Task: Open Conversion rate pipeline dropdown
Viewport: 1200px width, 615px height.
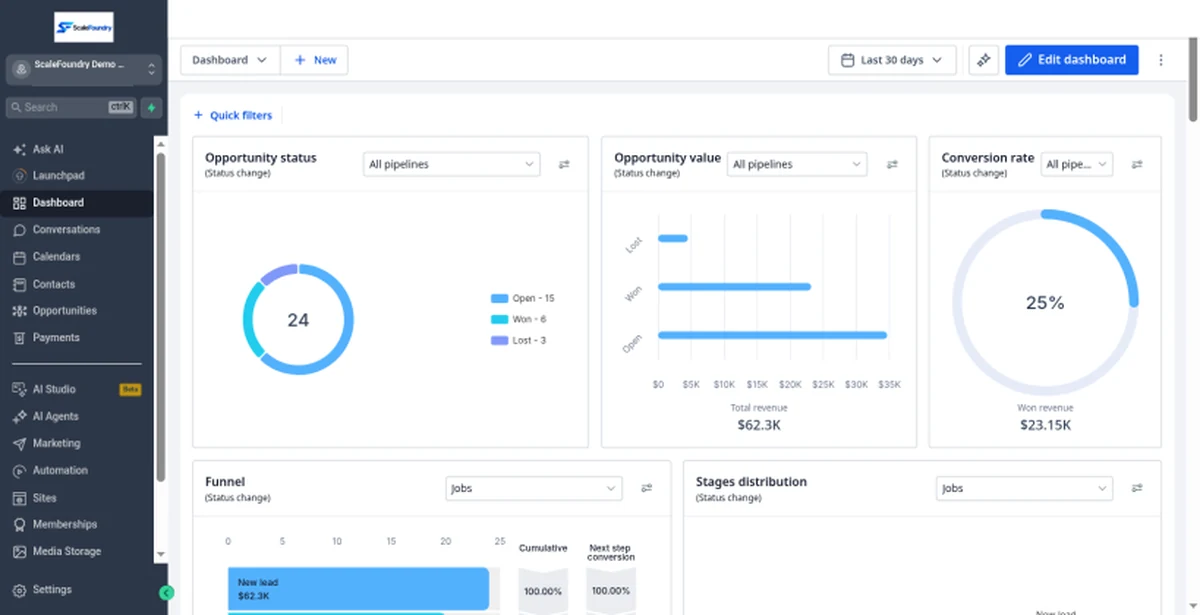Action: (x=1077, y=164)
